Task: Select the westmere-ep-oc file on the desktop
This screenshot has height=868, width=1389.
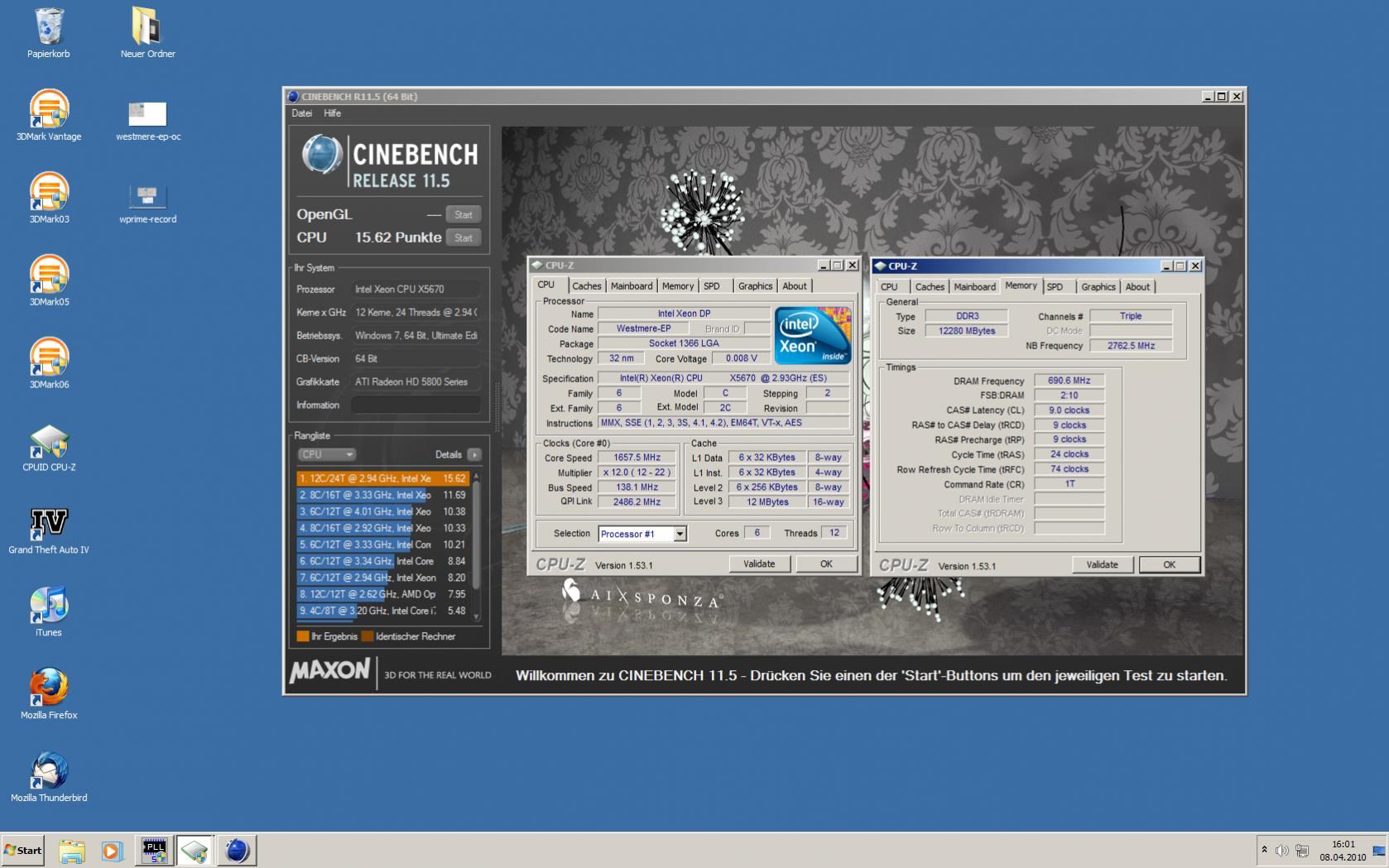Action: 148,121
